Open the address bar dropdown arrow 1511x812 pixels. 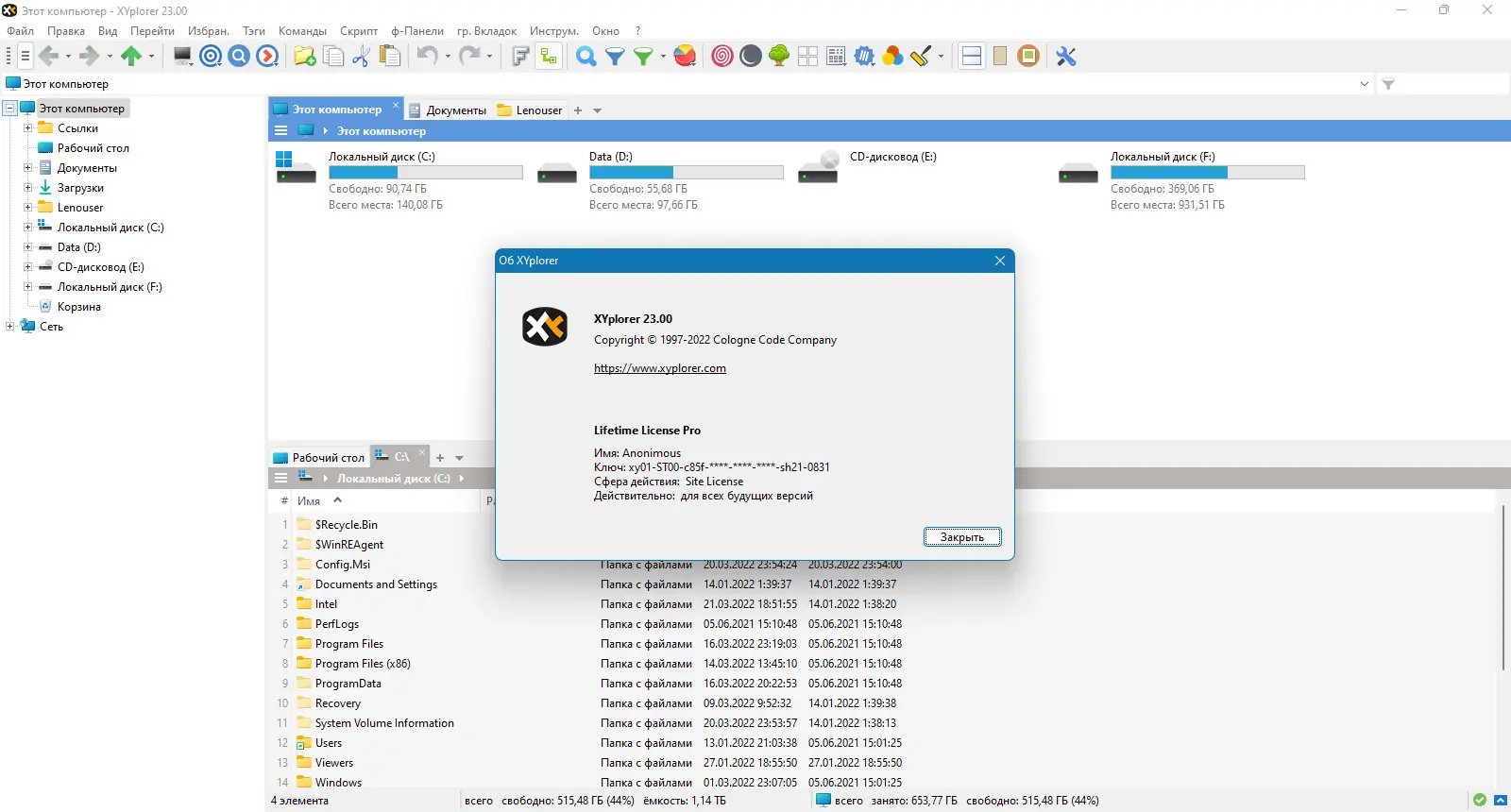(x=1364, y=84)
